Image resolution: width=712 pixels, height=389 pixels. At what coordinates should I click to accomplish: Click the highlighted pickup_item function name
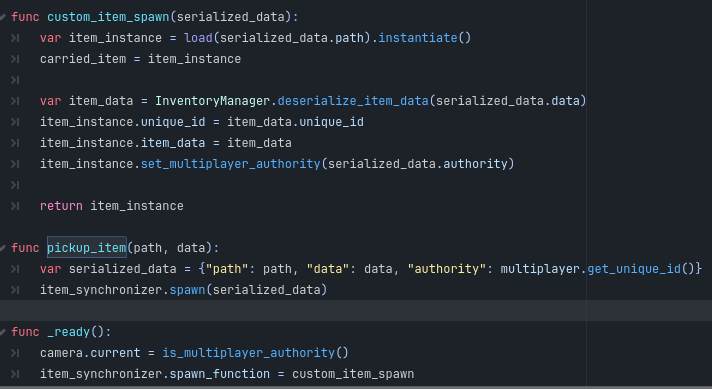click(87, 248)
